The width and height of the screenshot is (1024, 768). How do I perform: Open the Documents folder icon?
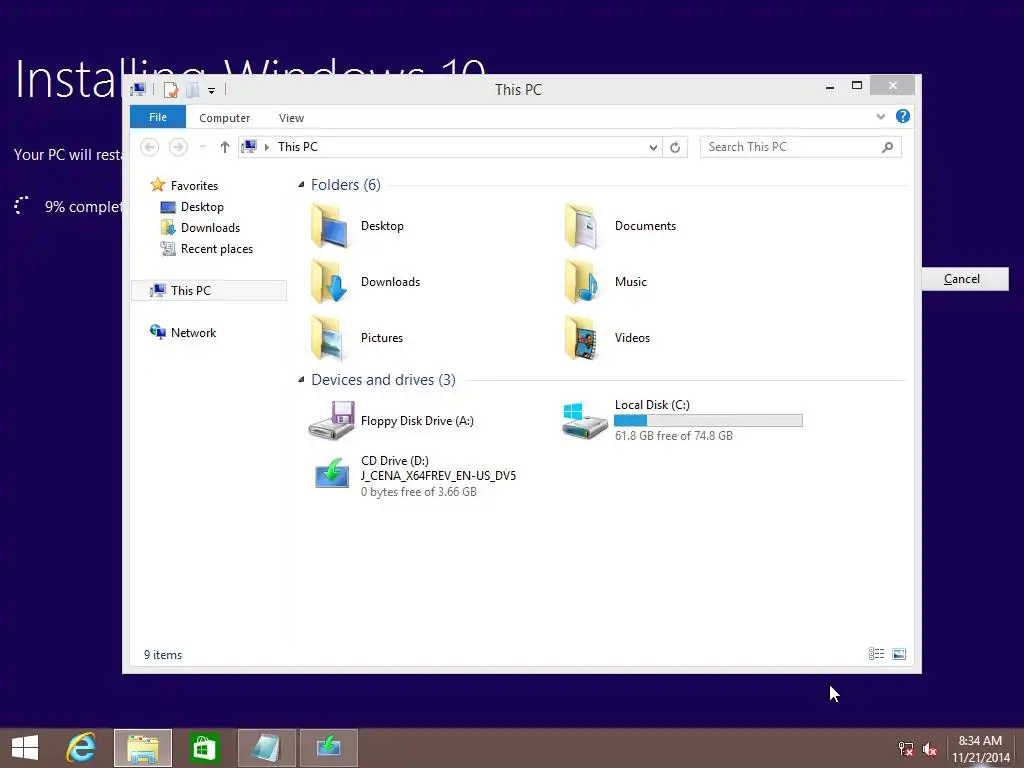pos(583,226)
